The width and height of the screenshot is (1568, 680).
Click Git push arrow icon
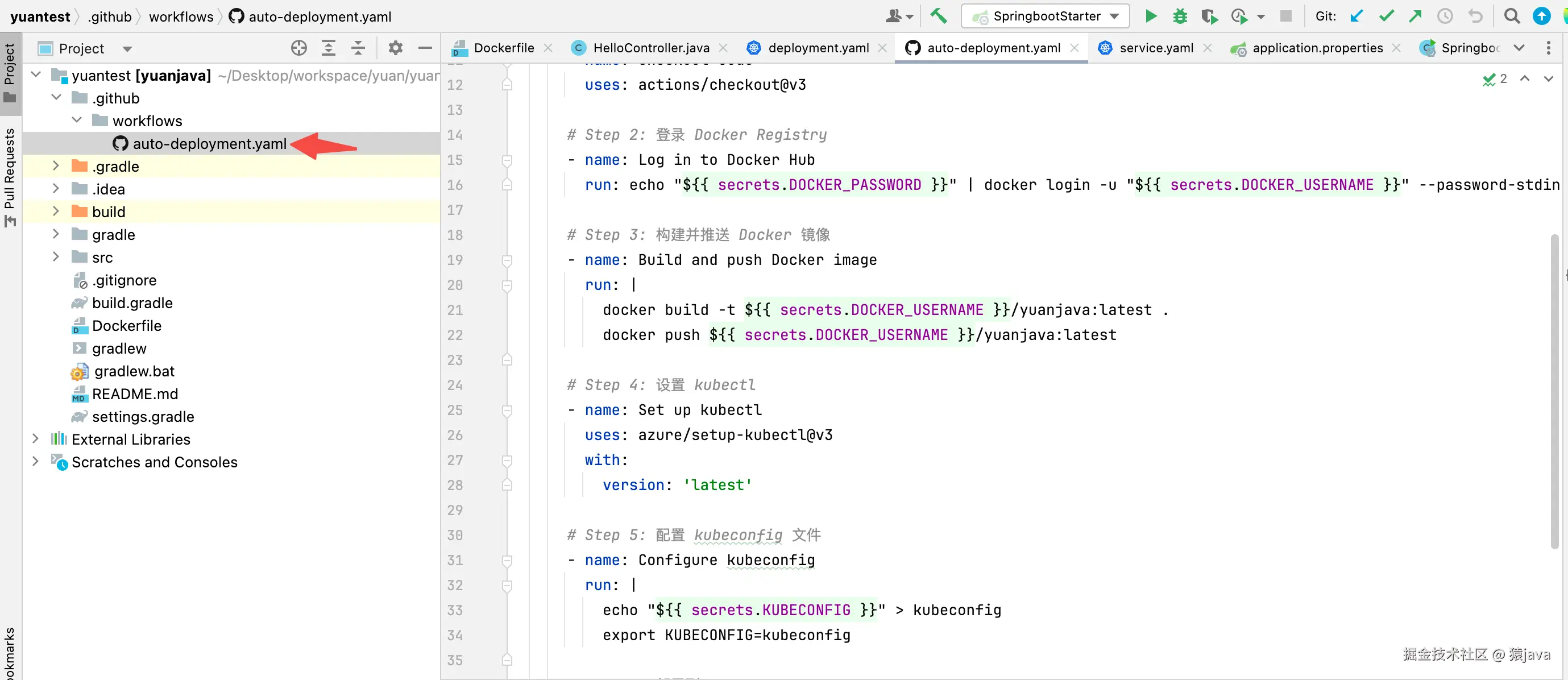[1415, 16]
